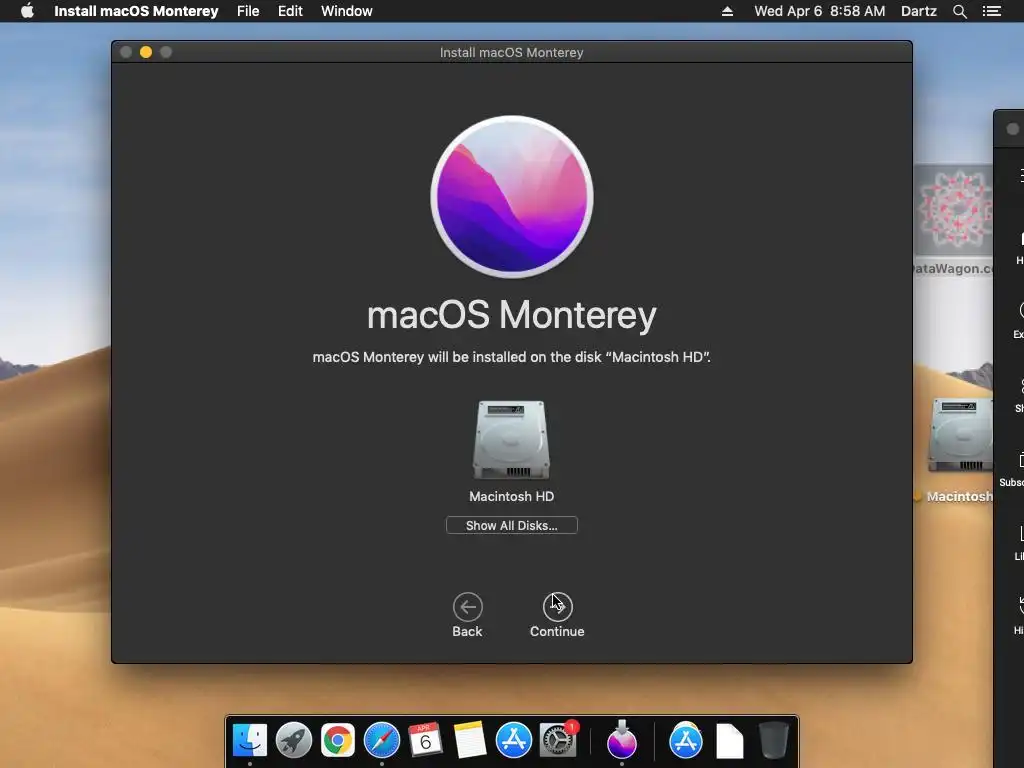Click the Install macOS Monterey window title
The image size is (1024, 768).
pos(511,52)
